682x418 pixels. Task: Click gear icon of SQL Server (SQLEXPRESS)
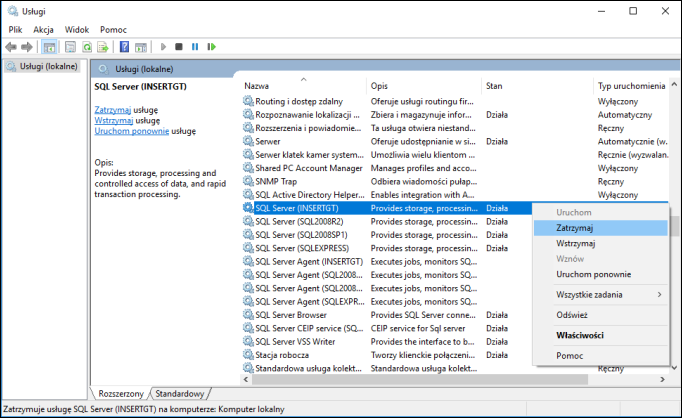click(248, 248)
